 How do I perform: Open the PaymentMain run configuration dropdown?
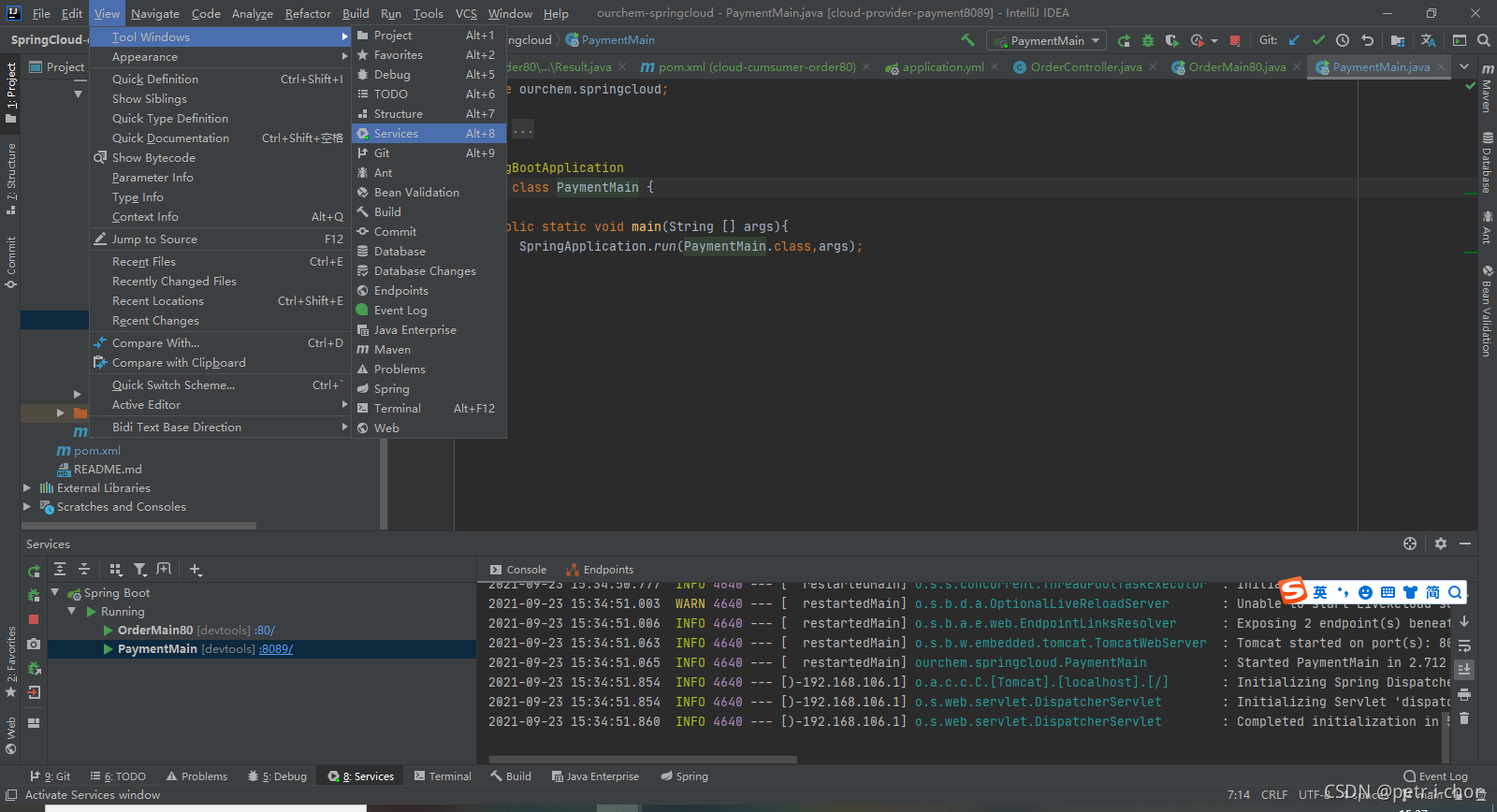coord(1046,40)
